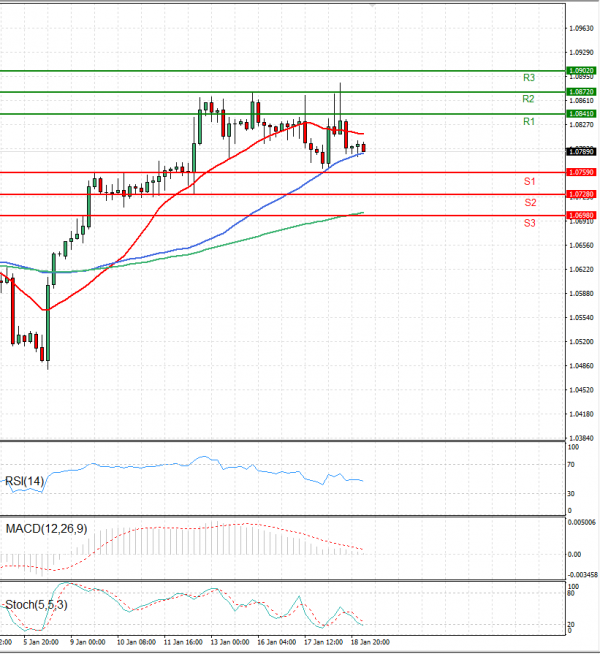Click the R1 resistance label

coord(529,121)
